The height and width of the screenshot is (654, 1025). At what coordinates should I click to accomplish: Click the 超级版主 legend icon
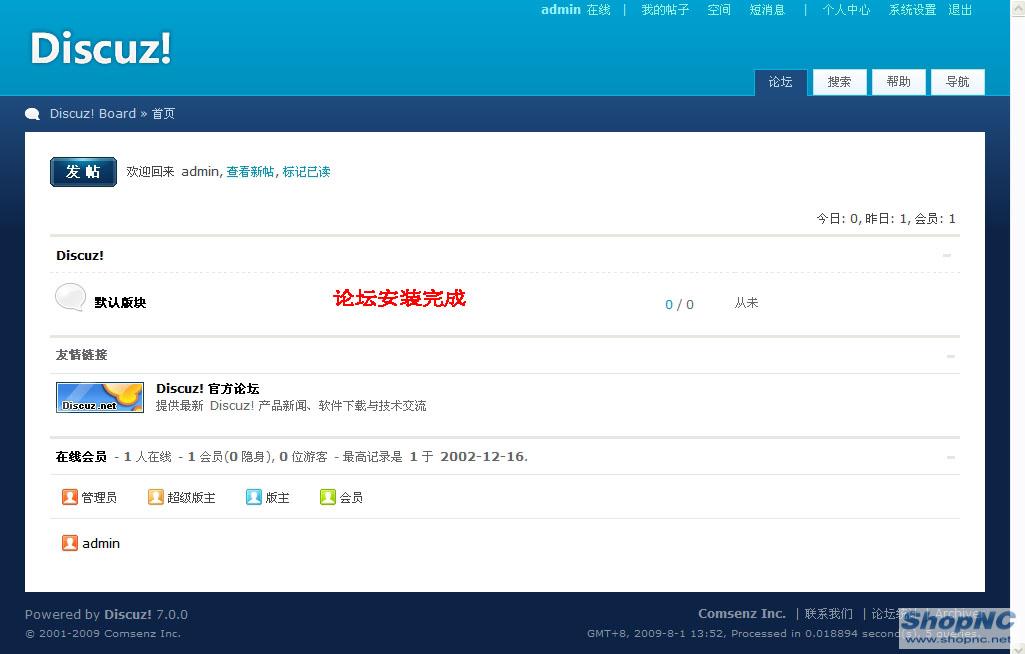click(x=156, y=497)
